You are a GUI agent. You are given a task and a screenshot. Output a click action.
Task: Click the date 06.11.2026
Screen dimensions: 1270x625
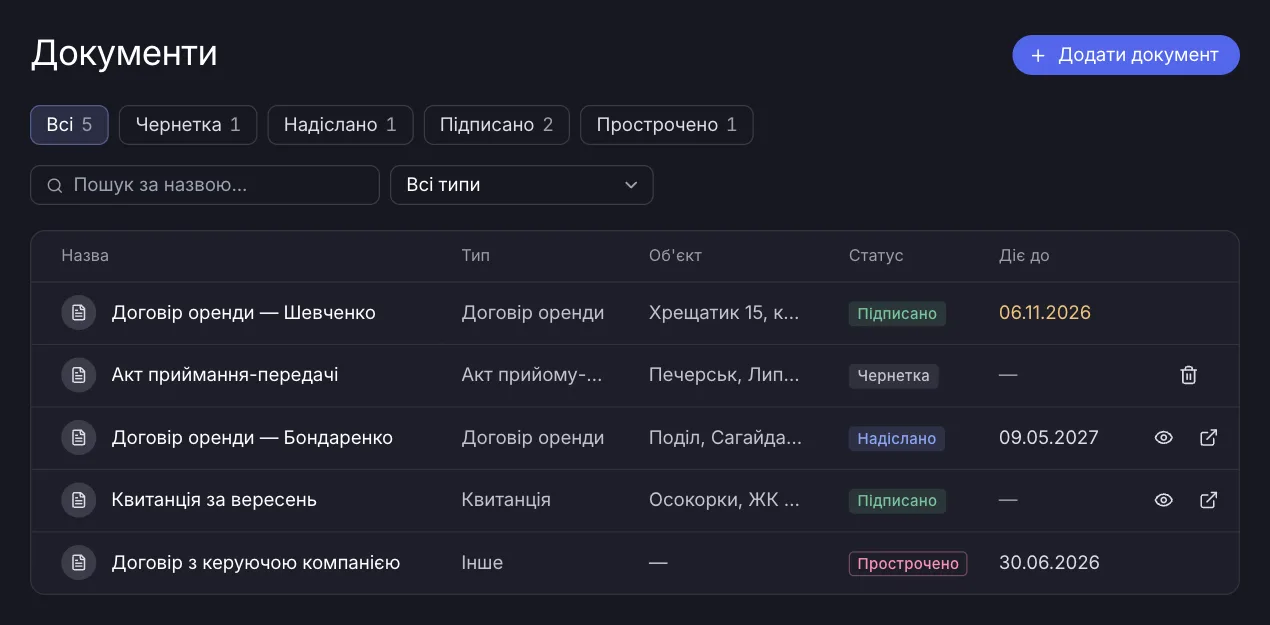(x=1045, y=313)
